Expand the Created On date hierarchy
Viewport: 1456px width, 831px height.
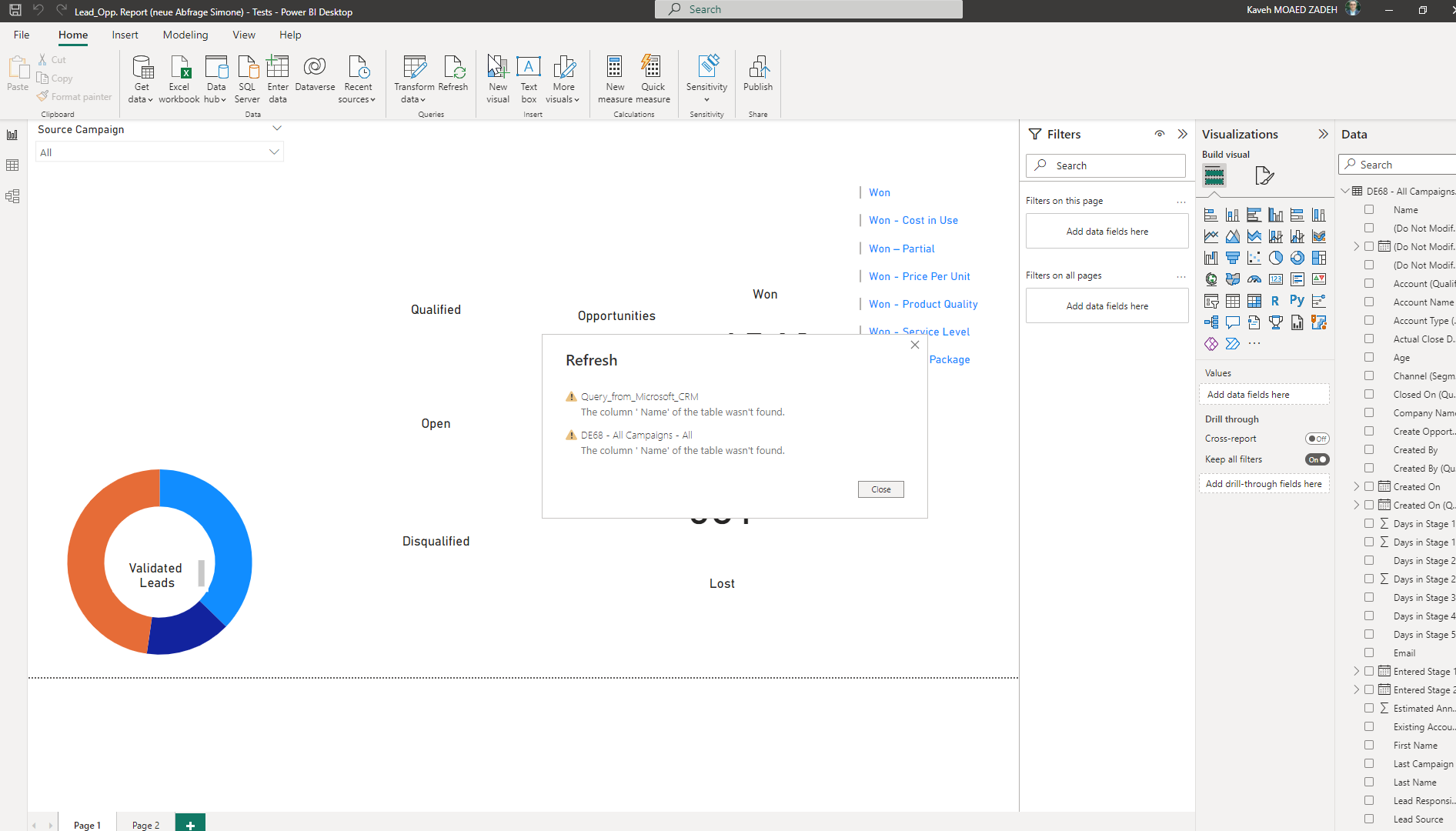1357,486
